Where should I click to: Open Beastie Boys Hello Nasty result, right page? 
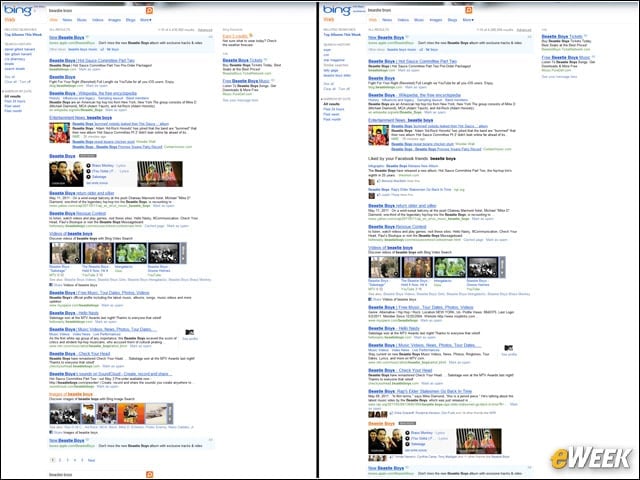point(394,328)
